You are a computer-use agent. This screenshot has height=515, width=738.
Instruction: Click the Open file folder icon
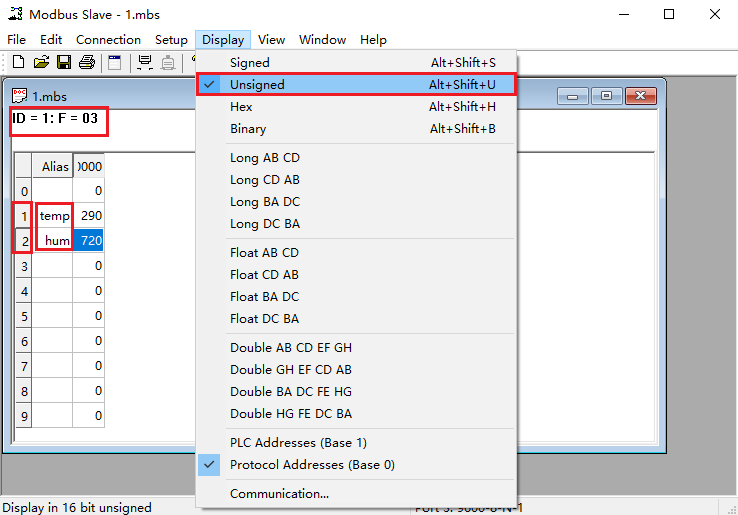tap(41, 62)
